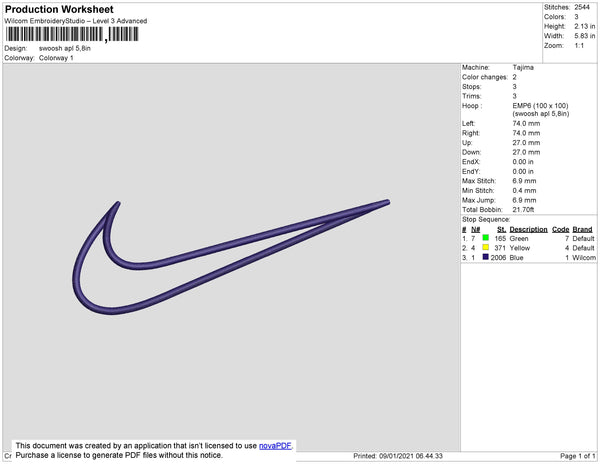Screen dimensions: 600x464
Task: Select the Hoop value 'EMP6 (100 x 100)'
Action: [540, 106]
